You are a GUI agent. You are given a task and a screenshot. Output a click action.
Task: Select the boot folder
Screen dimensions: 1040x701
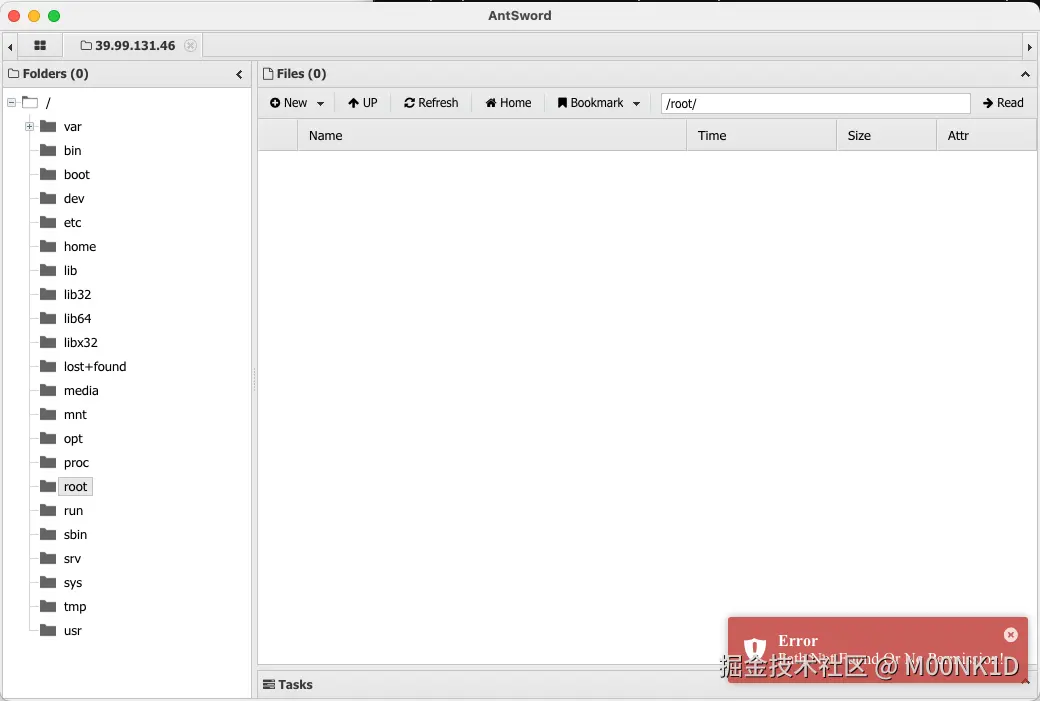click(76, 174)
